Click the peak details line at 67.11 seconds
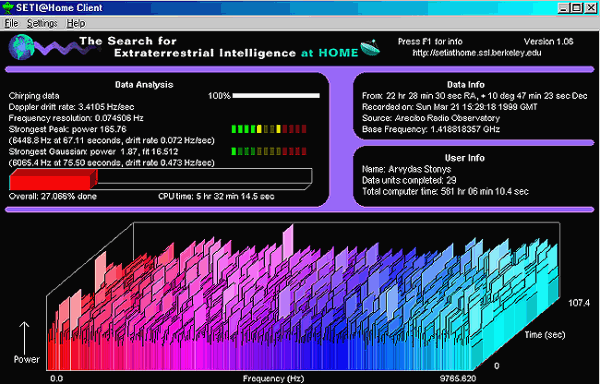 click(111, 140)
